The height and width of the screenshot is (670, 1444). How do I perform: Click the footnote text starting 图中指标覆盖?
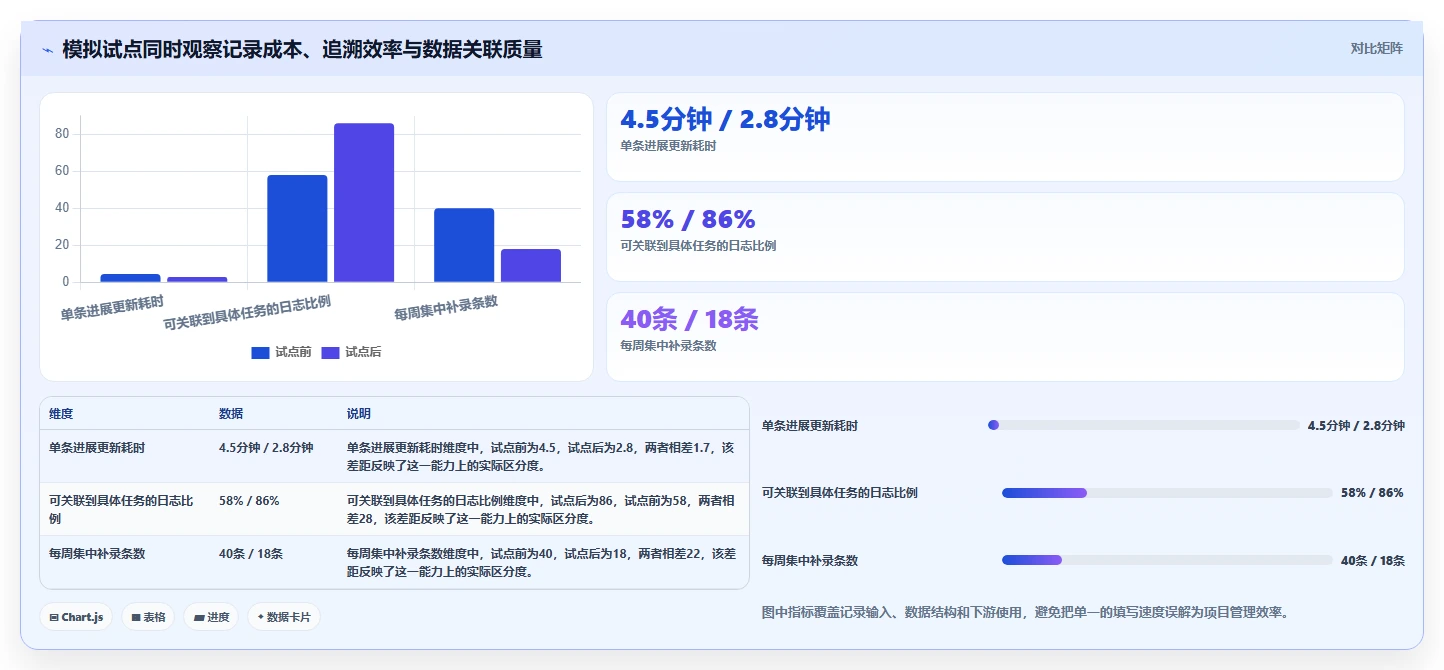(1025, 612)
